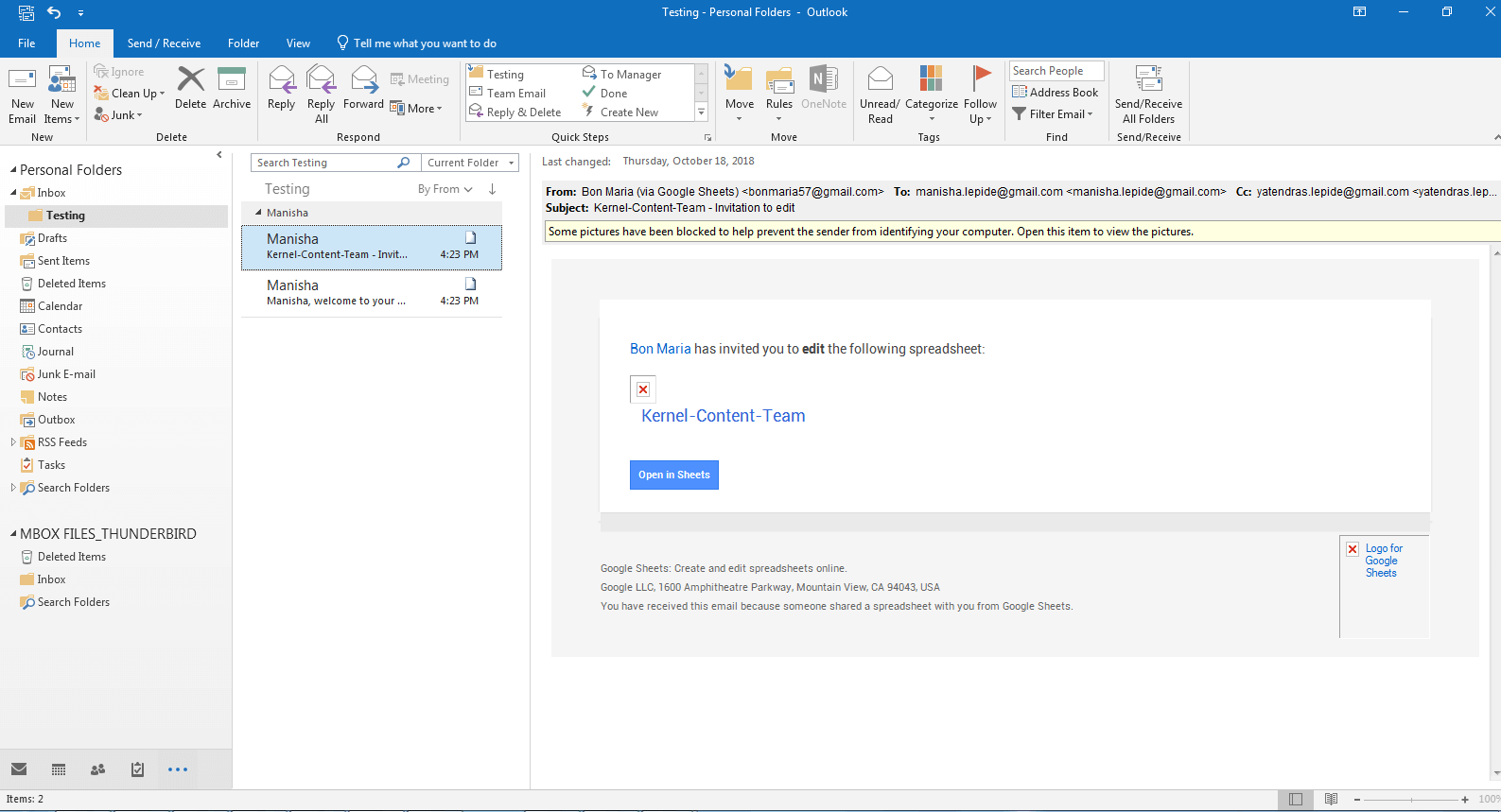Collapse the Personal Folders tree
Screen dimensions: 1501x812
click(13, 170)
